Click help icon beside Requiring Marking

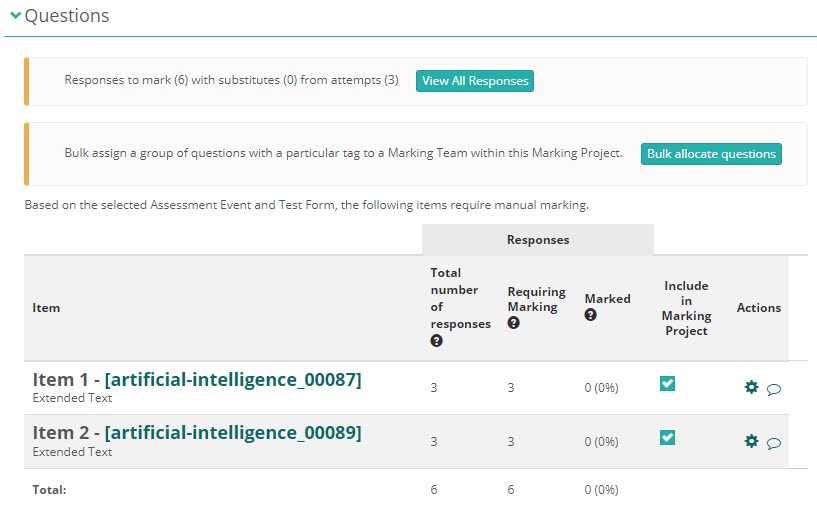[513, 323]
